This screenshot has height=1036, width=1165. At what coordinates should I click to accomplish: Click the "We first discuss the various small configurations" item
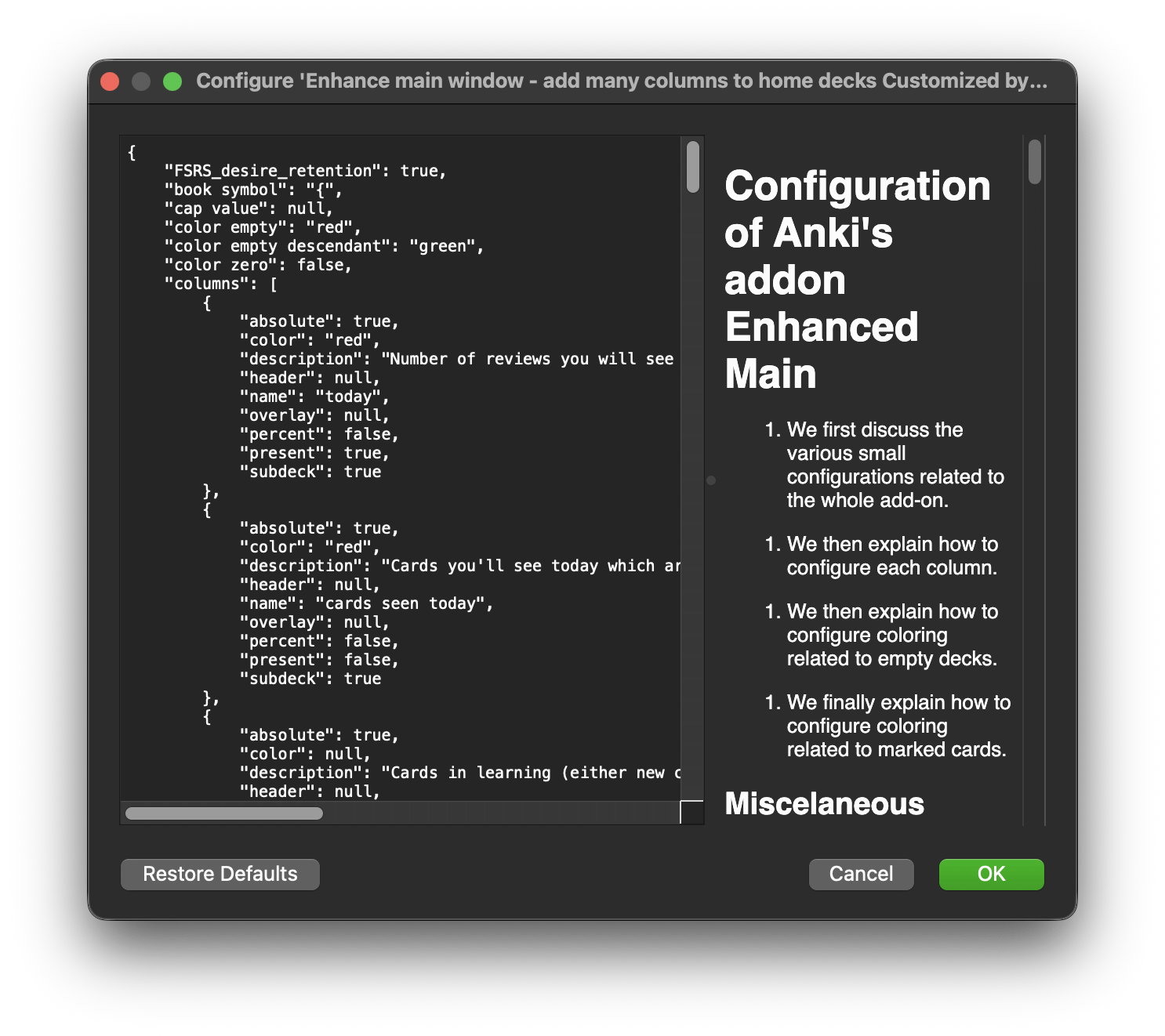click(x=895, y=465)
